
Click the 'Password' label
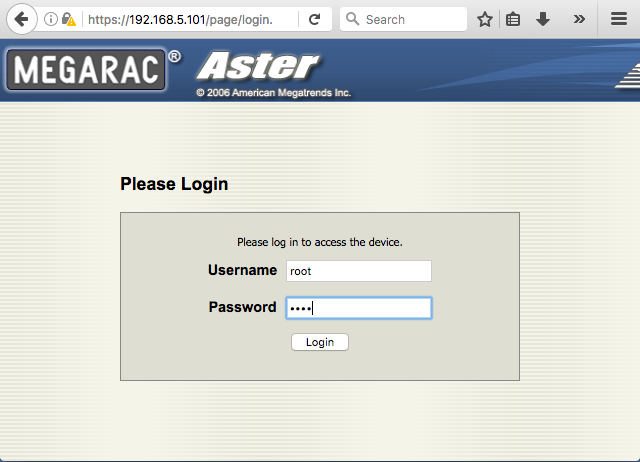pos(242,307)
